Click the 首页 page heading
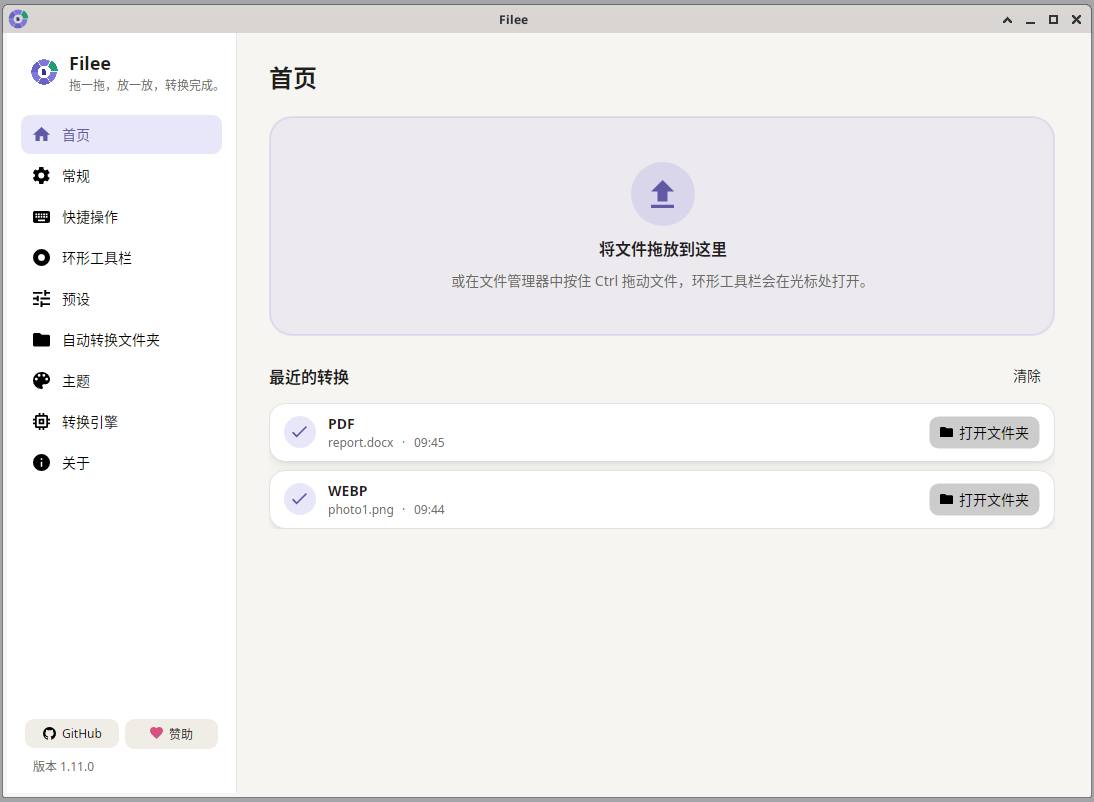This screenshot has height=802, width=1094. [293, 78]
